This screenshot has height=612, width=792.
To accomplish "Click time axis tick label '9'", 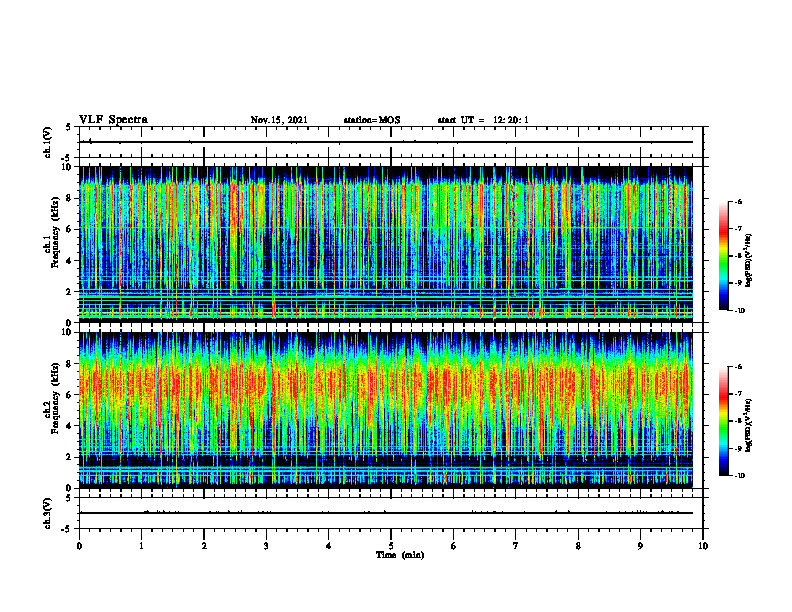I will point(640,546).
